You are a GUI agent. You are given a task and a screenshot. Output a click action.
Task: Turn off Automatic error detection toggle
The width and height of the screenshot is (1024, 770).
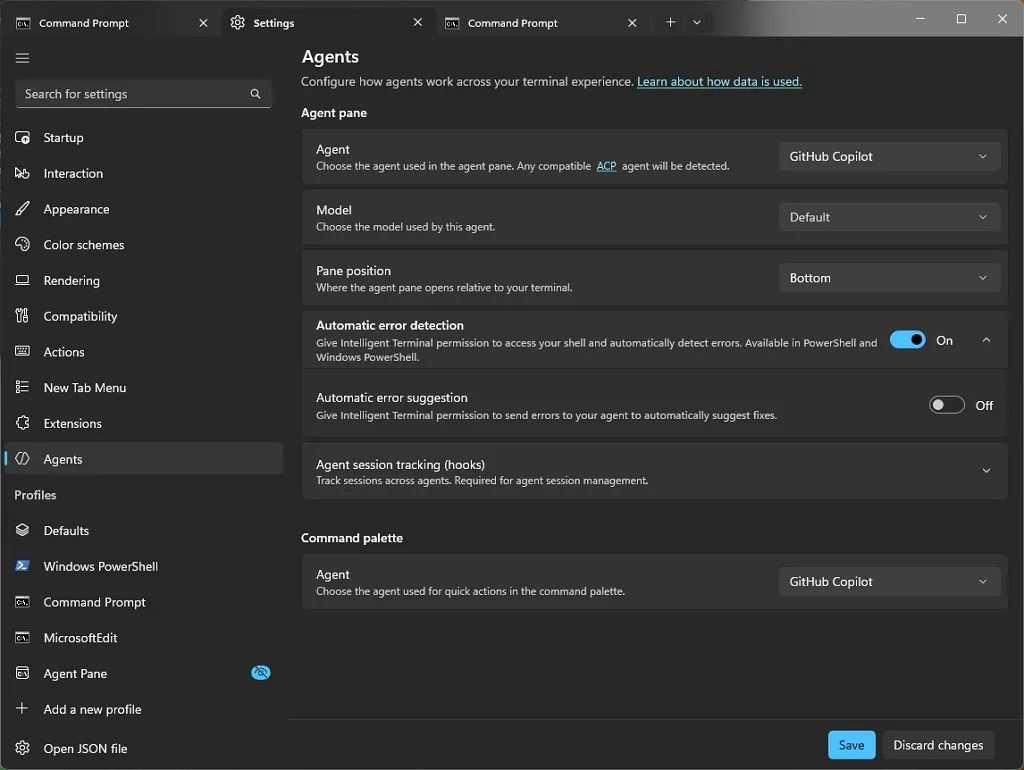click(x=908, y=340)
